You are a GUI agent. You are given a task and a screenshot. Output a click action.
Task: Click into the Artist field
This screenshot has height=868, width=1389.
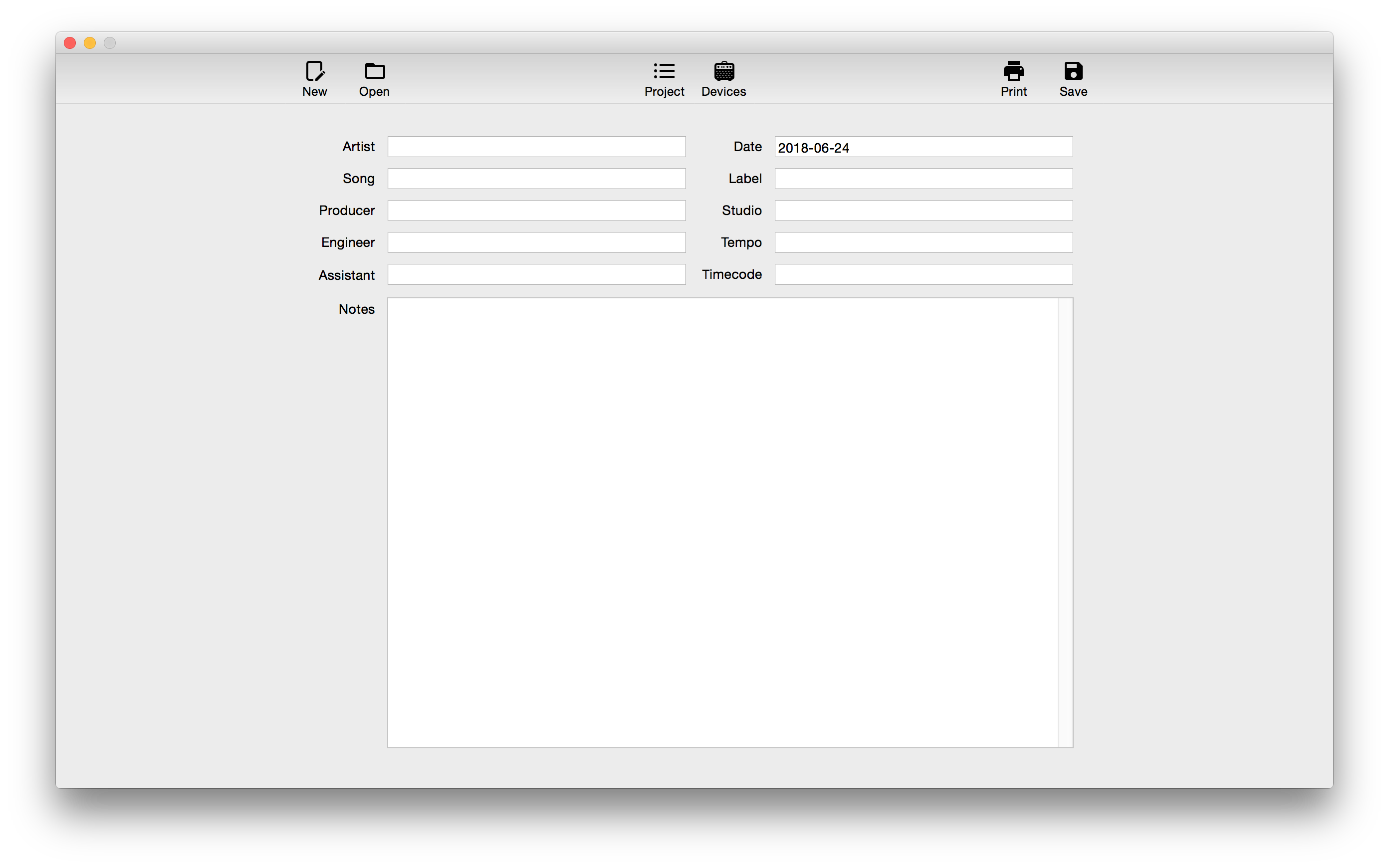tap(536, 147)
